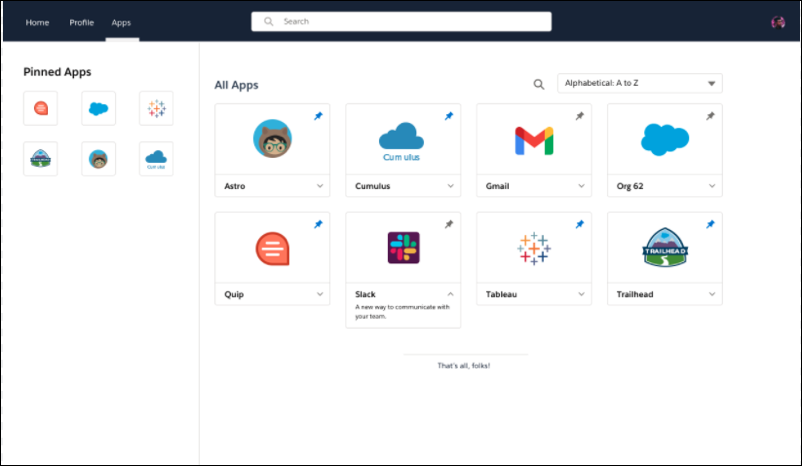This screenshot has width=802, height=466.
Task: Click the Tableau logo in All Apps
Action: tap(534, 248)
